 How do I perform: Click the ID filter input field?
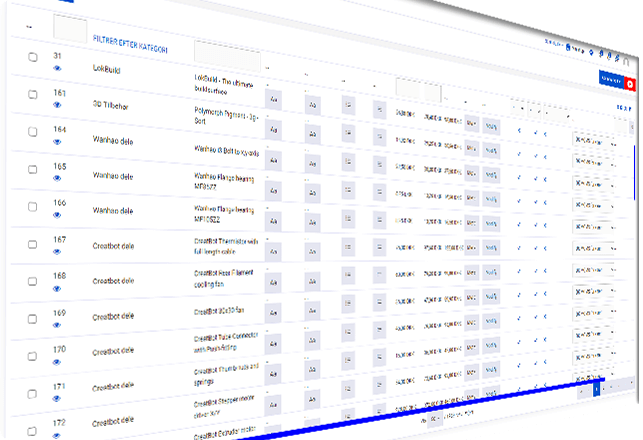pyautogui.click(x=69, y=28)
